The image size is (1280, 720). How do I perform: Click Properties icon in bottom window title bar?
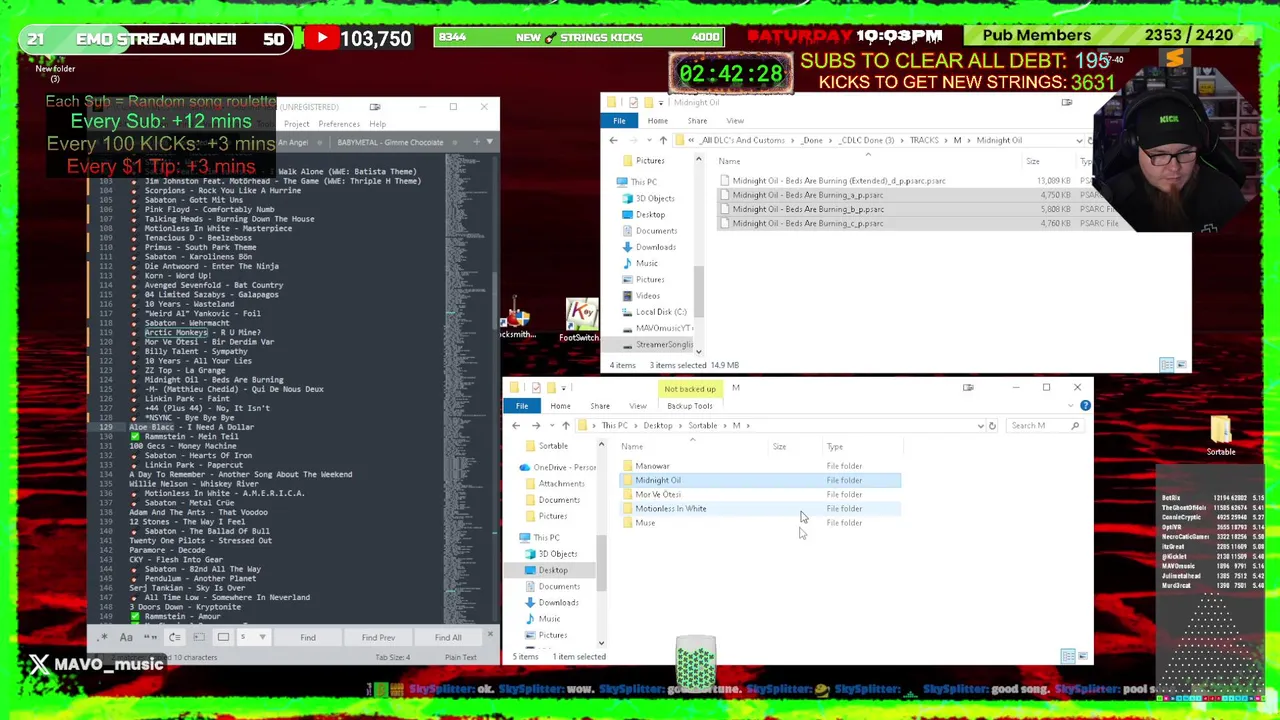(536, 388)
